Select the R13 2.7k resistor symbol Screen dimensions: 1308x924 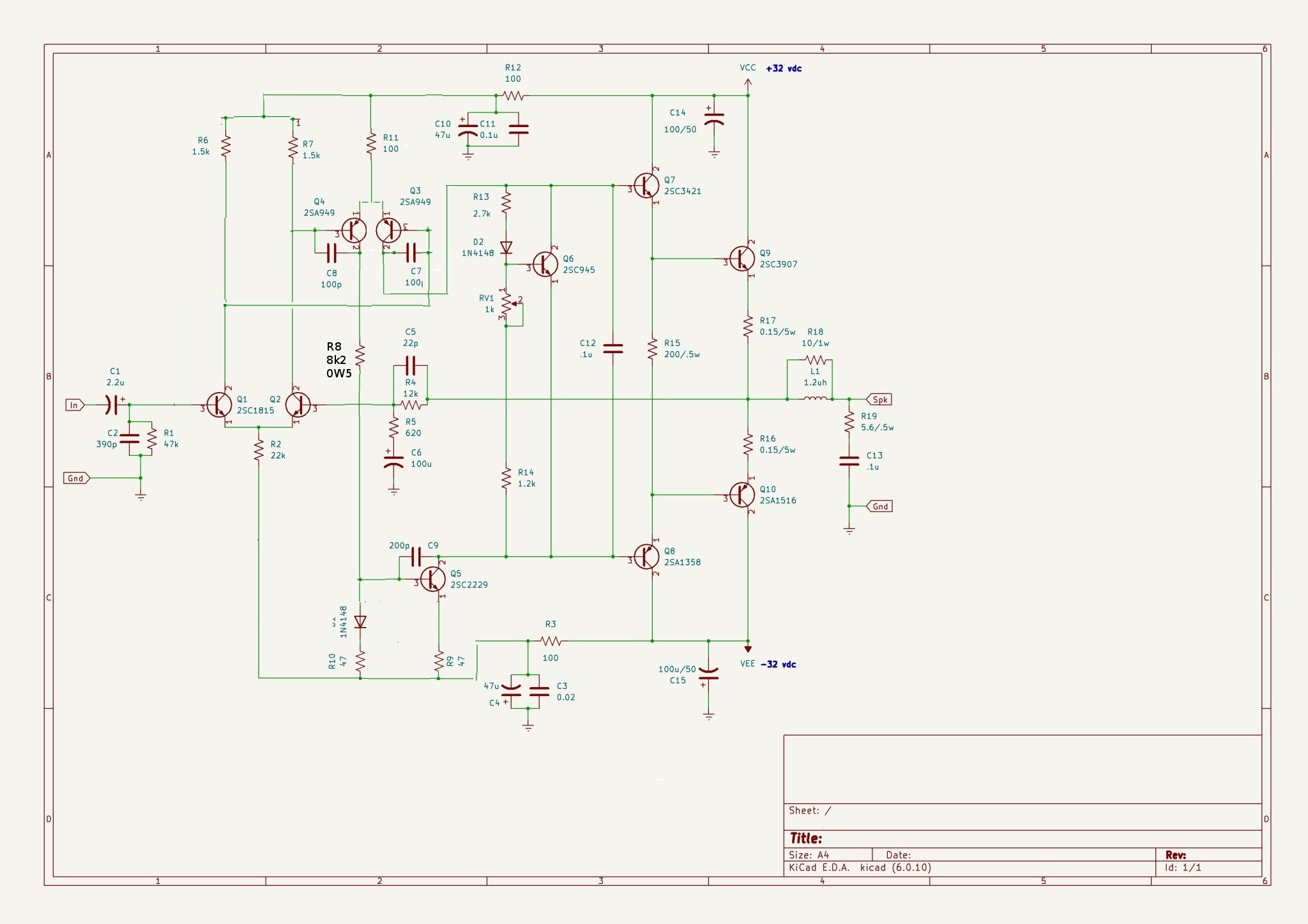506,202
